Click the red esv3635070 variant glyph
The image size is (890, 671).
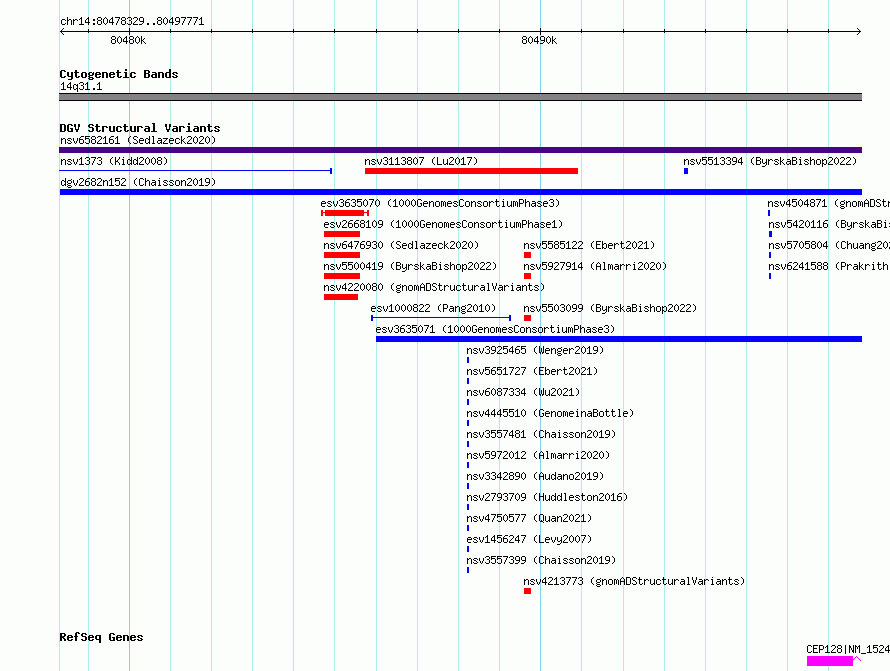point(345,213)
